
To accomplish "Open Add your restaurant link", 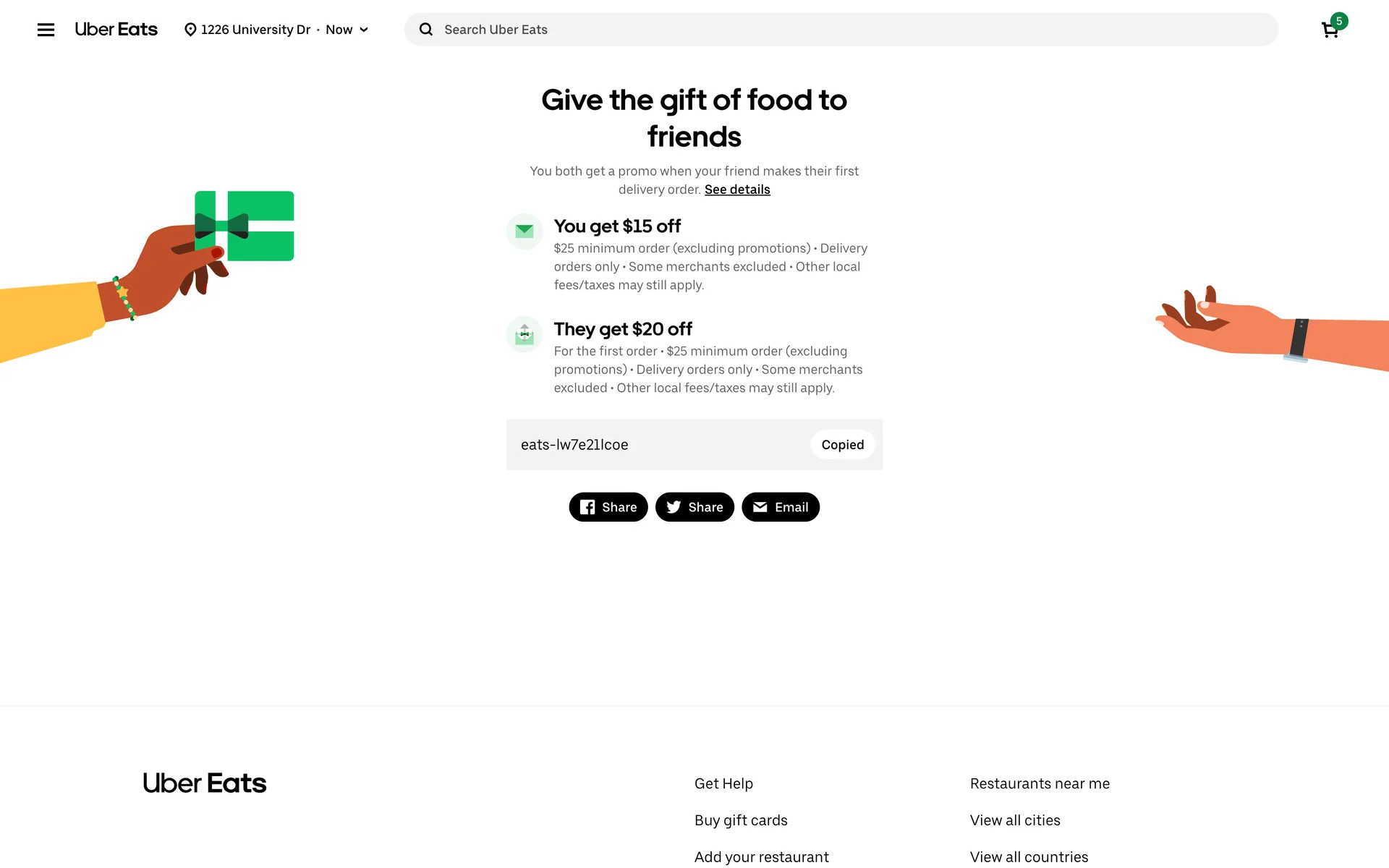I will point(761,857).
